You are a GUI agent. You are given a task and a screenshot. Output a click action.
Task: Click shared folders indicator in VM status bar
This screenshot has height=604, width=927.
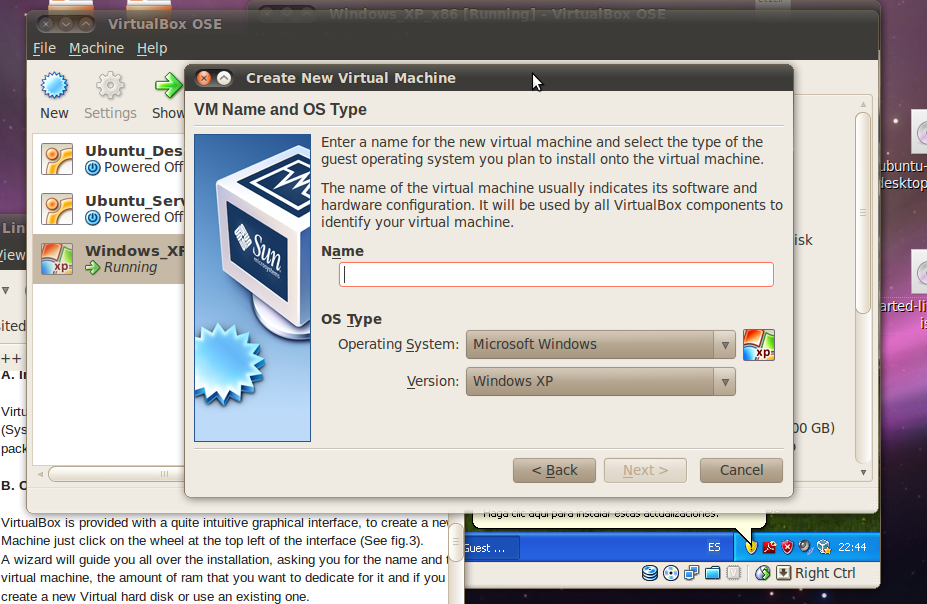click(x=712, y=573)
